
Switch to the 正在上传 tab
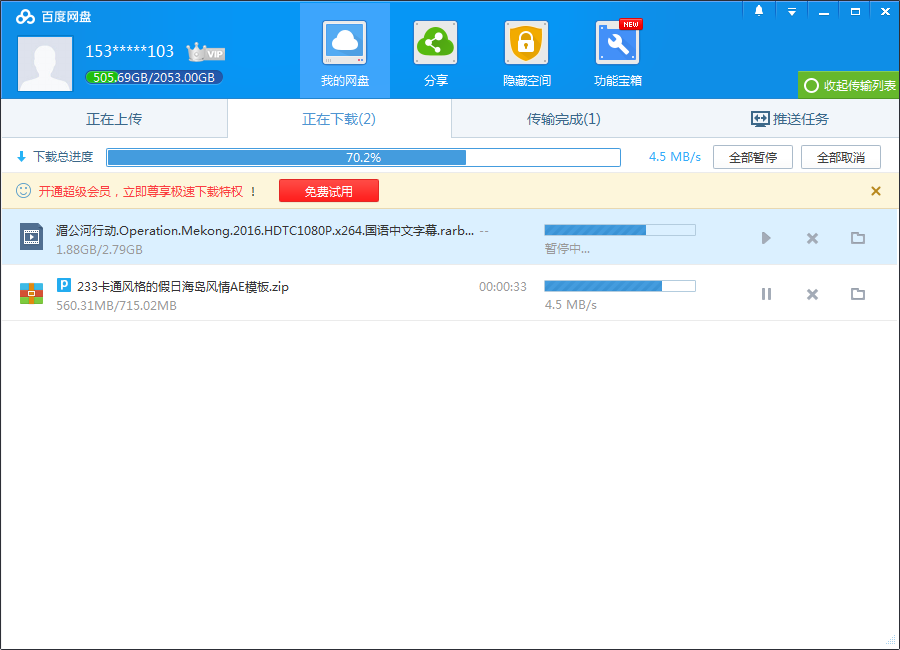point(114,119)
